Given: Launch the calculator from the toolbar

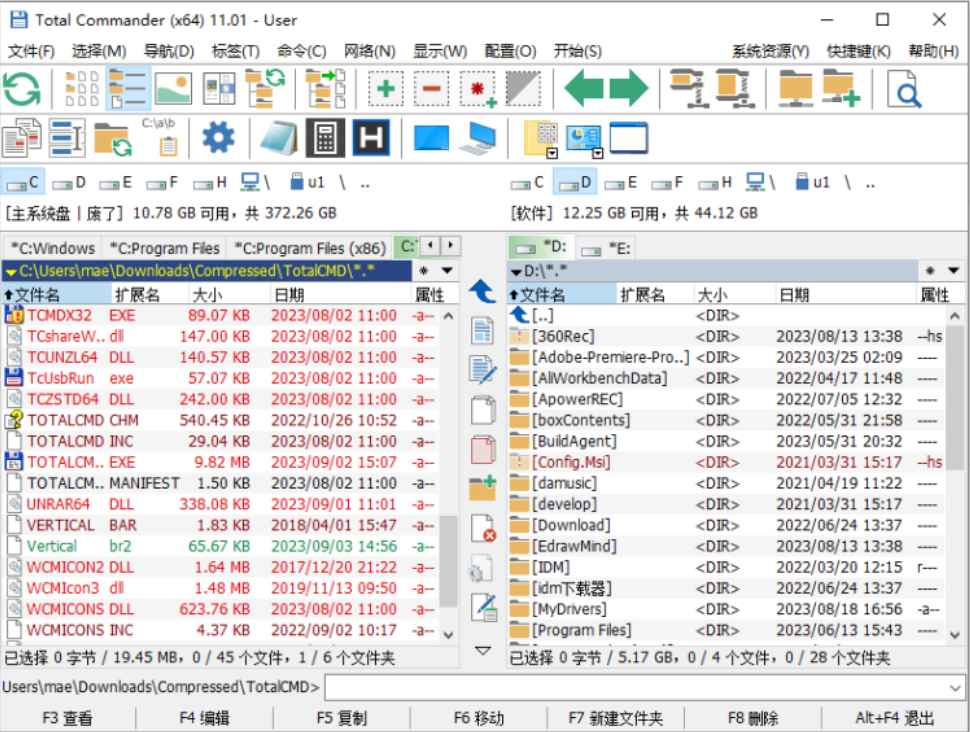Looking at the screenshot, I should click(x=325, y=140).
